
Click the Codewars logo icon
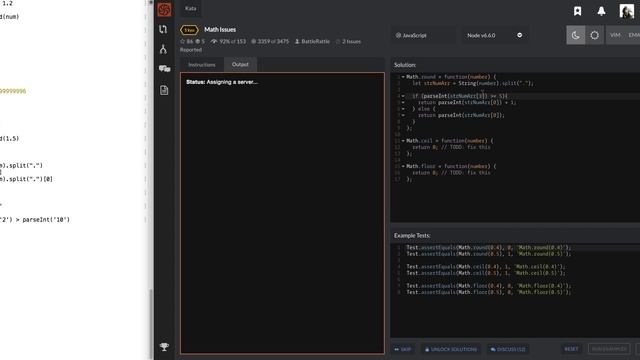[x=164, y=9]
